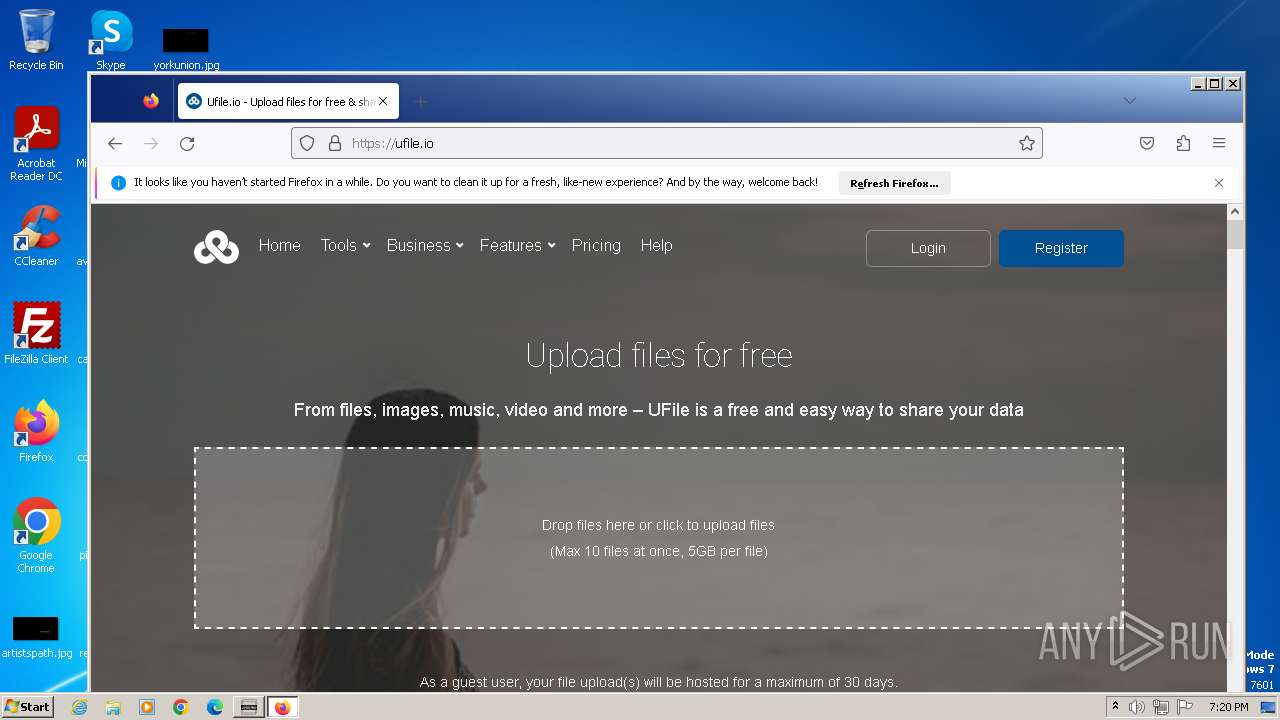The image size is (1280, 720).
Task: Click the tracking protection shield icon
Action: pyautogui.click(x=307, y=143)
